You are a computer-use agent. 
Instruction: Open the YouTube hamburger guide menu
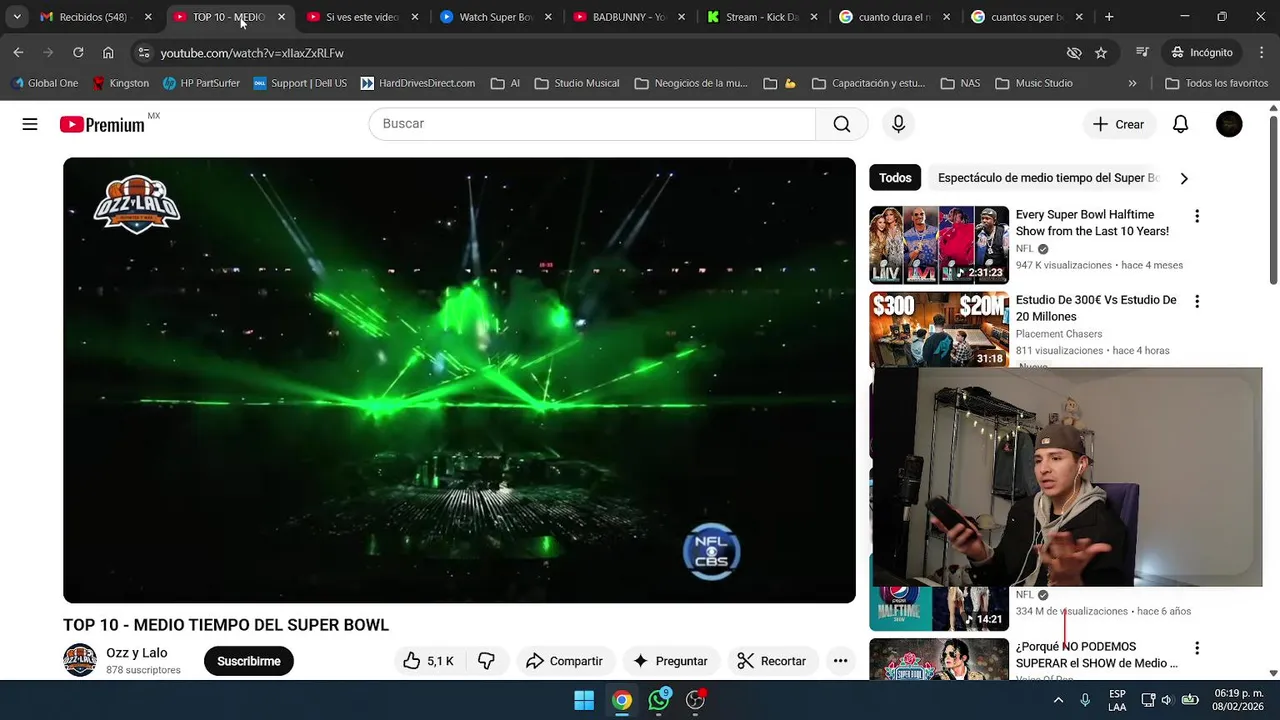30,124
